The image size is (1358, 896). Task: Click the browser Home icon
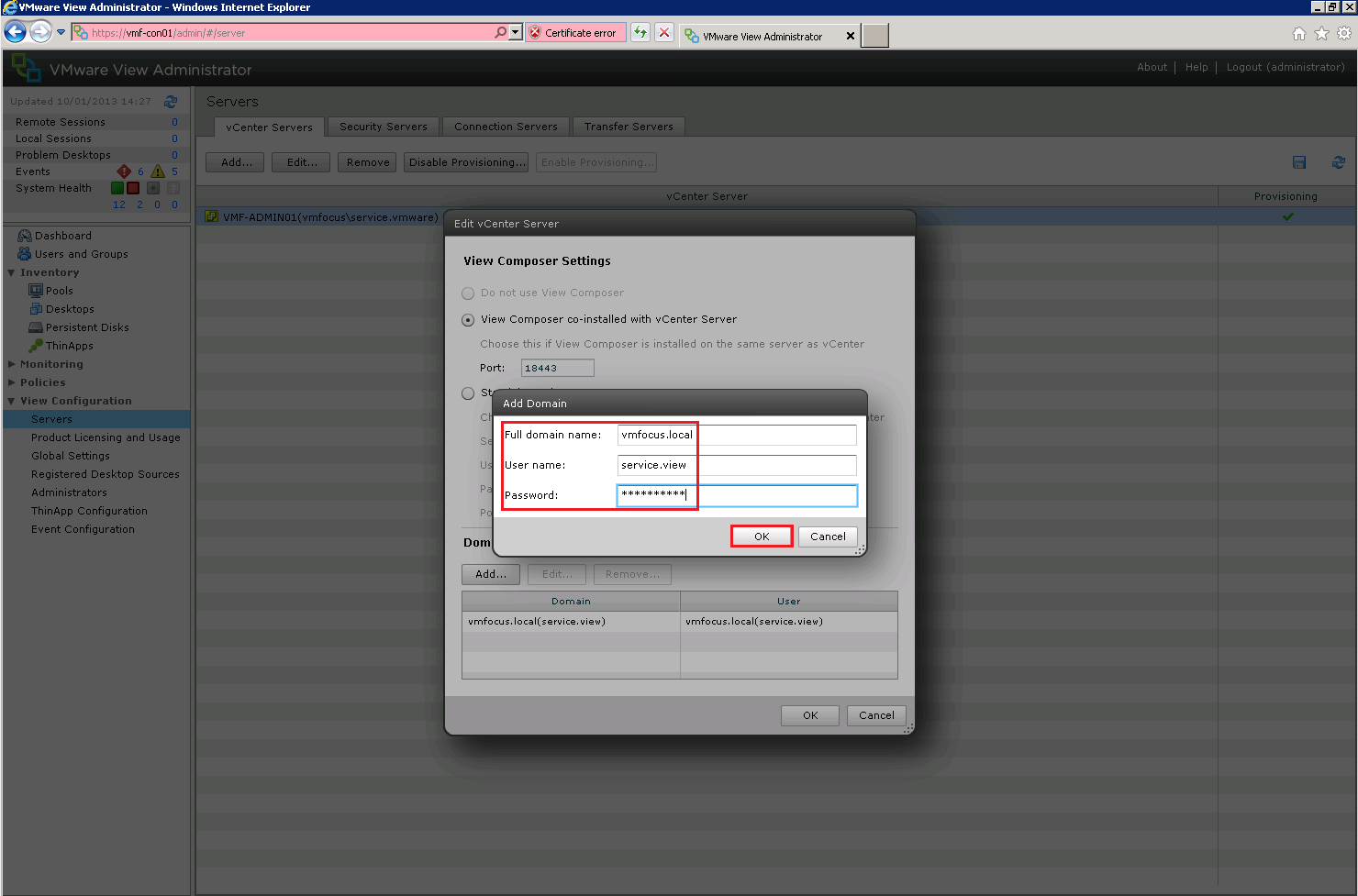(1299, 34)
